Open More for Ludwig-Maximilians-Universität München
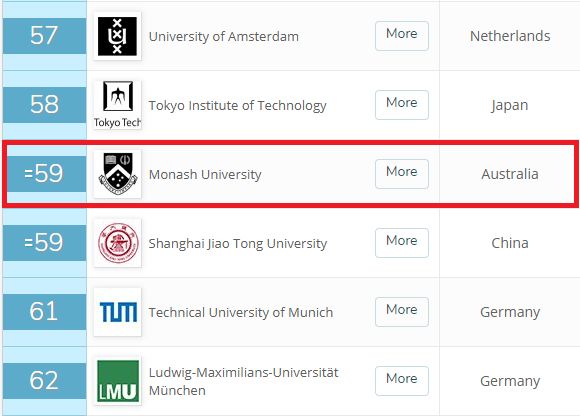This screenshot has height=416, width=580. (x=402, y=381)
